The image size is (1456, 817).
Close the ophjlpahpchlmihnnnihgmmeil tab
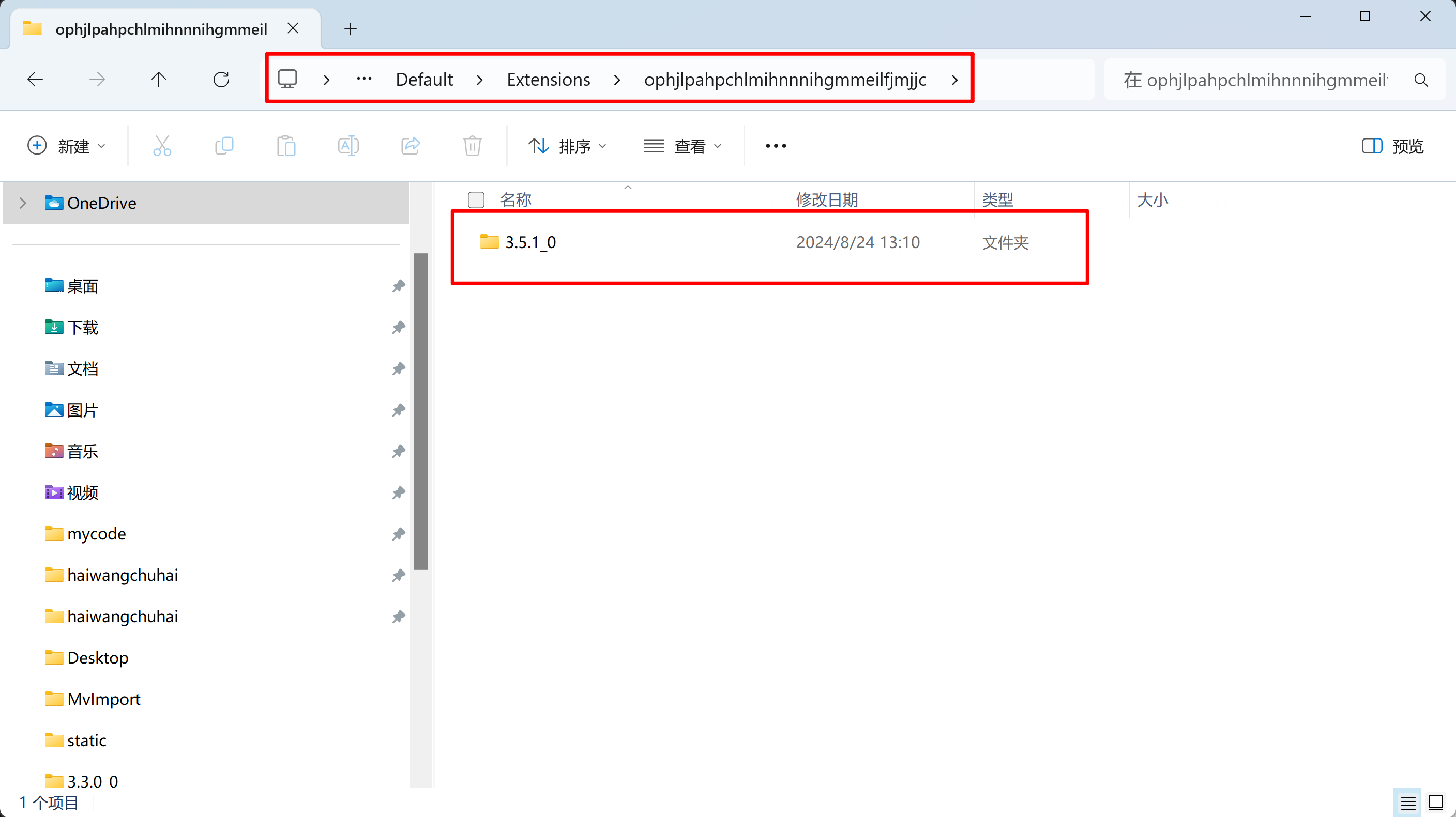293,28
